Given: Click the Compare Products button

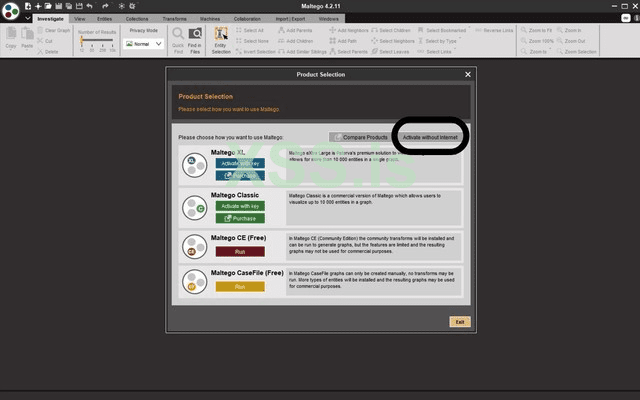Looking at the screenshot, I should (359, 137).
